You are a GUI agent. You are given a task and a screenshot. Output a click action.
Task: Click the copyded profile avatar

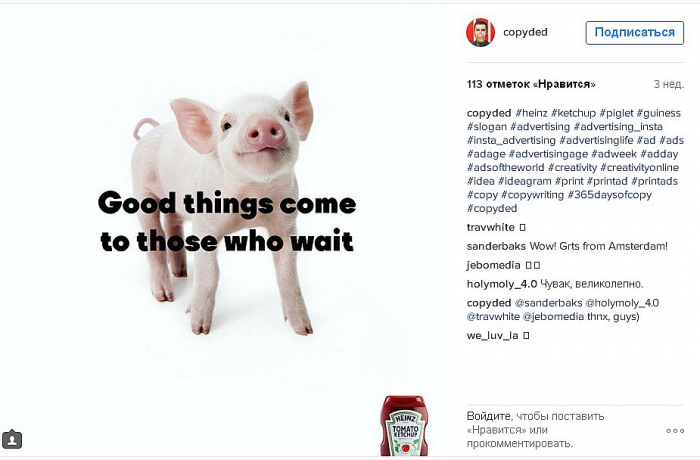click(x=480, y=32)
